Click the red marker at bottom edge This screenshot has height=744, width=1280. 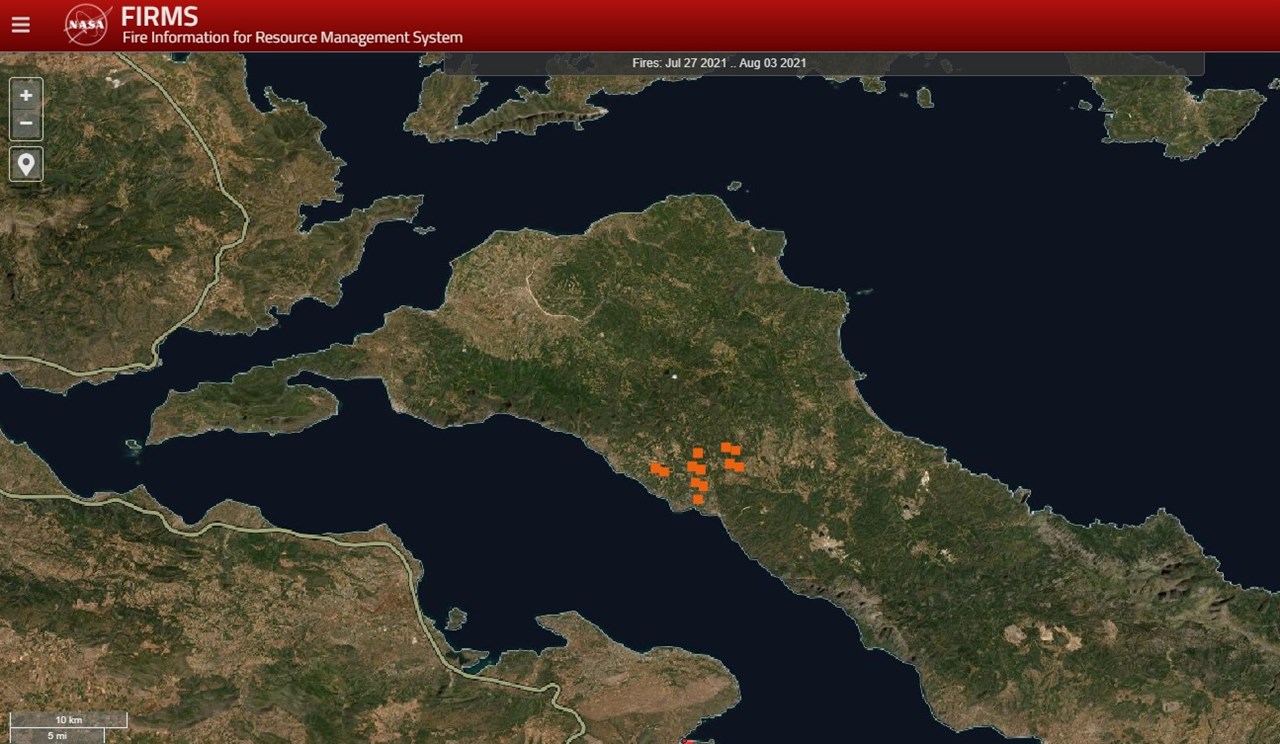pos(692,741)
